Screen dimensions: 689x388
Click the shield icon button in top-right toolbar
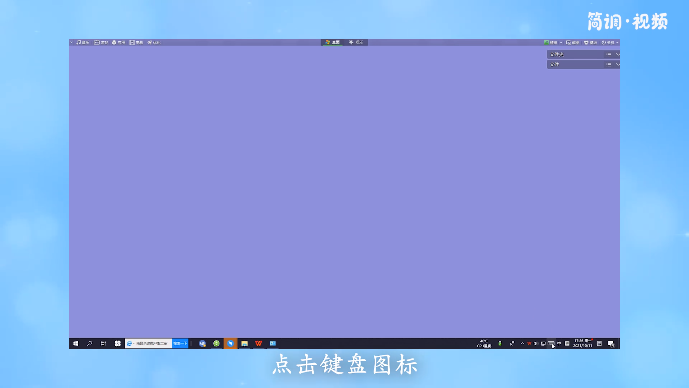[590, 43]
